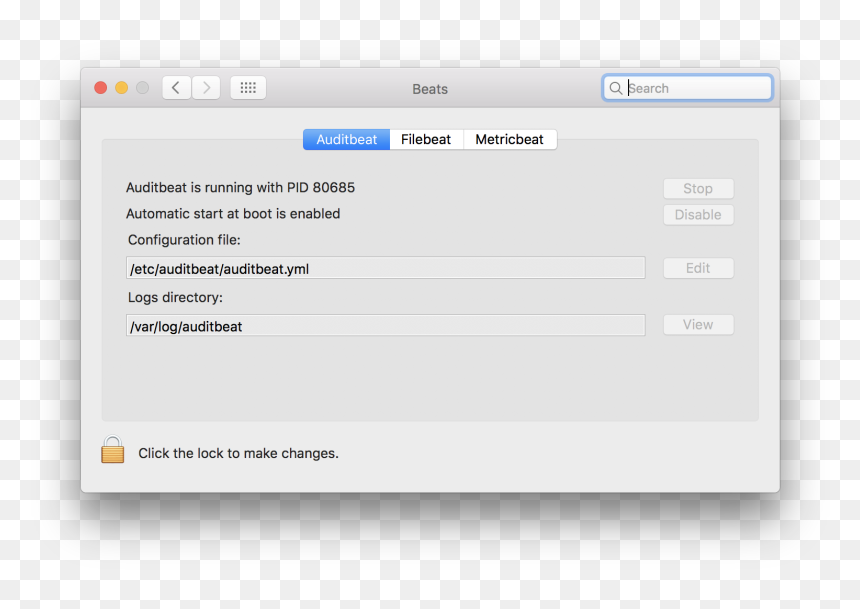Viewport: 860px width, 609px height.
Task: Minimize the Beats window with yellow button
Action: (121, 88)
